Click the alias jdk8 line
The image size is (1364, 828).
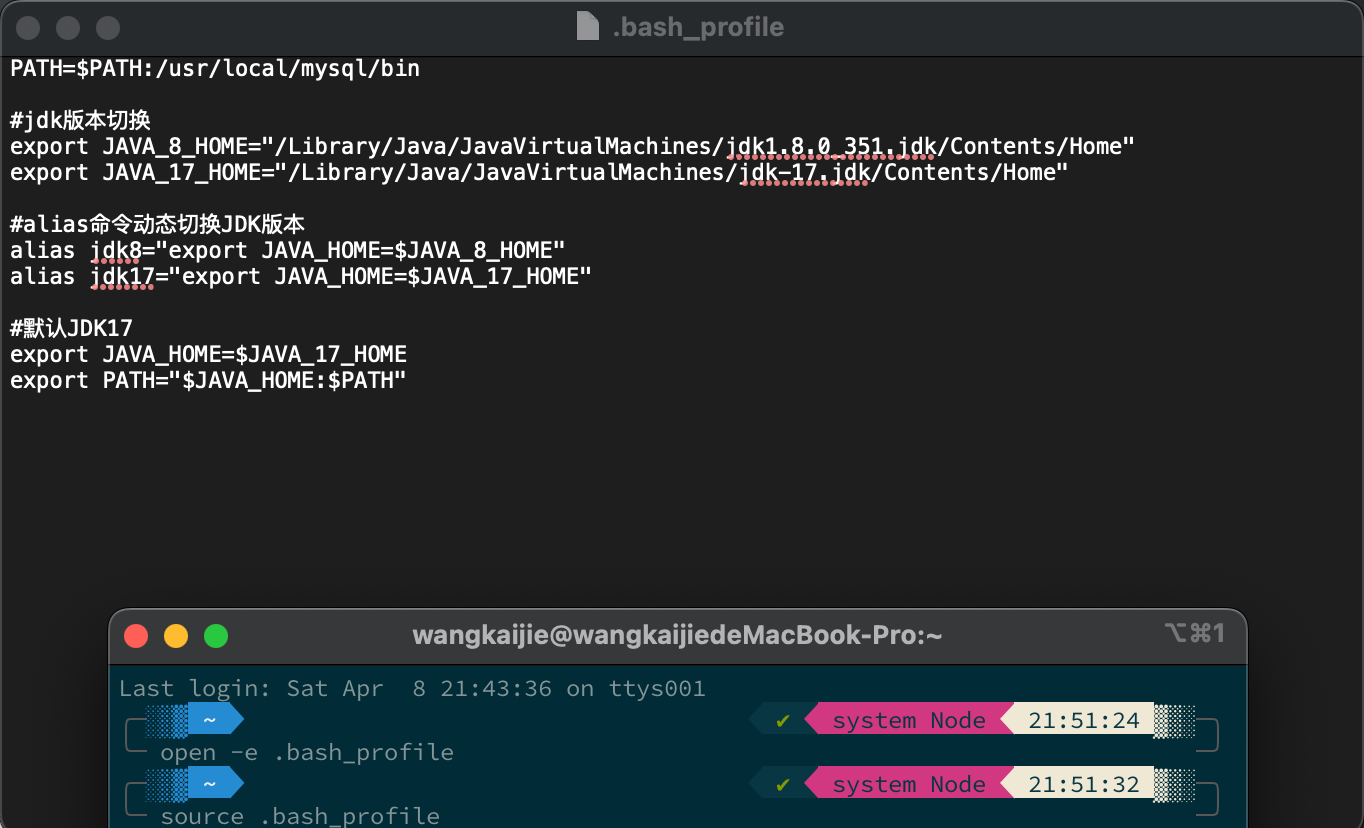pos(288,250)
